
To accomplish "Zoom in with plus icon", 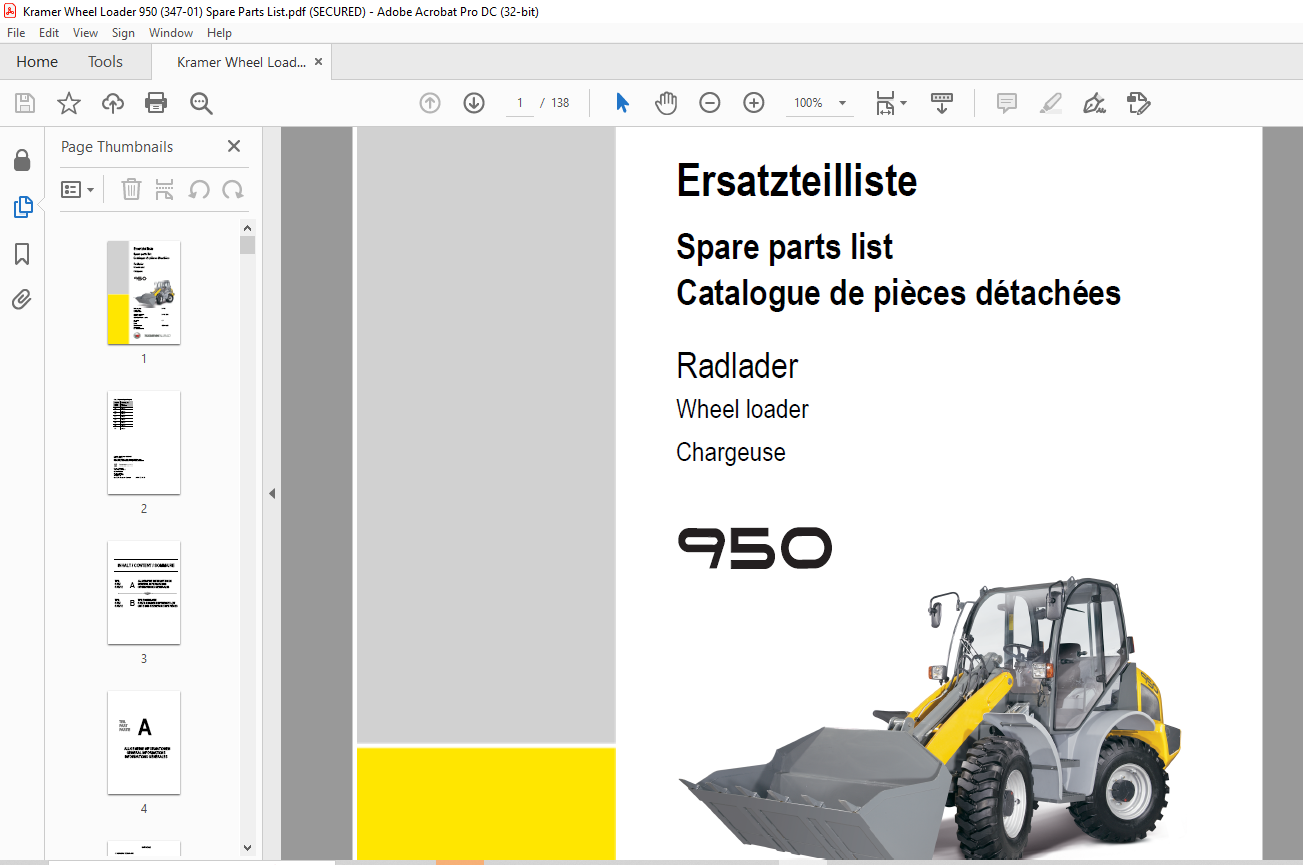I will pos(754,103).
